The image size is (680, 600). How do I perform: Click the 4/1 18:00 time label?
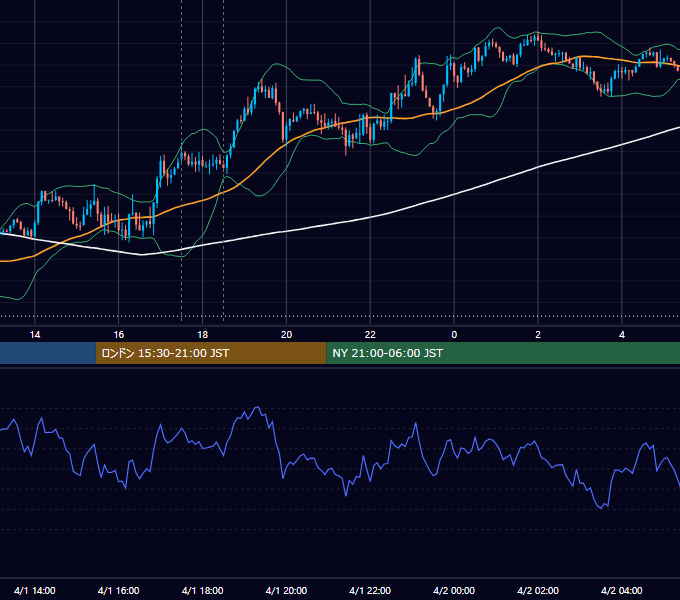(203, 590)
